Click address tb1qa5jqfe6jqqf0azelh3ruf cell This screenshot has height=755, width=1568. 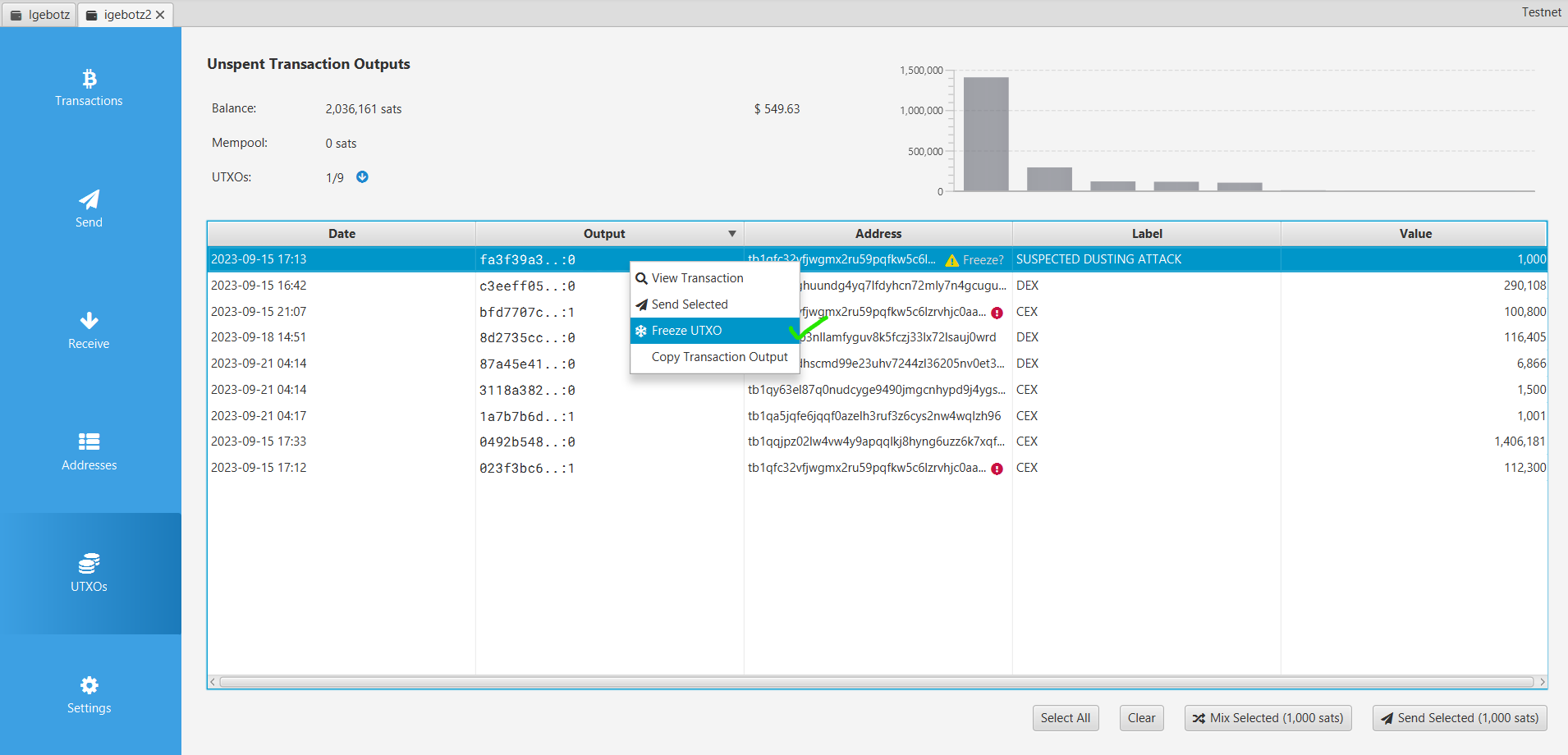tap(878, 416)
